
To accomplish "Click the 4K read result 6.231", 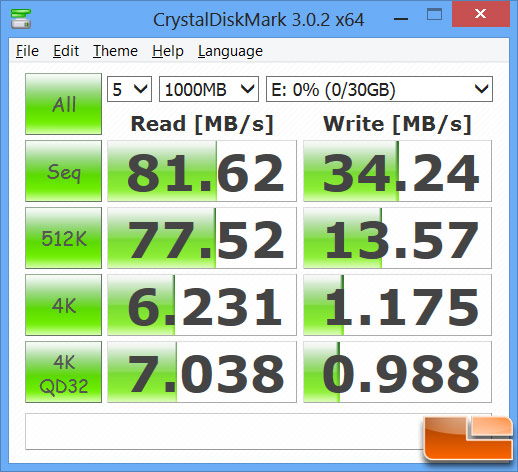I will 202,305.
